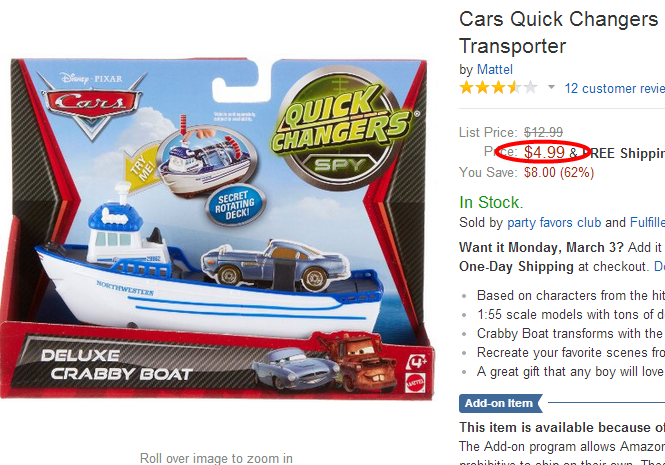Click the Deluxe Crabby Boat product image
Image resolution: width=665 pixels, height=465 pixels.
coord(217,230)
